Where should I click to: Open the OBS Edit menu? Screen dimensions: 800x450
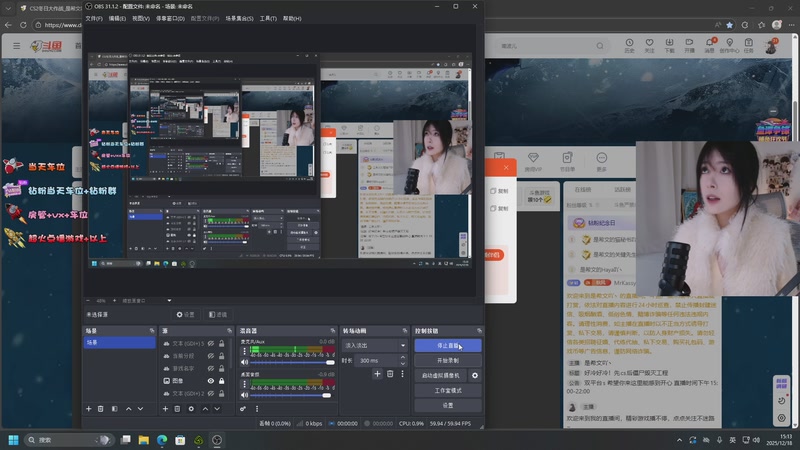[117, 18]
